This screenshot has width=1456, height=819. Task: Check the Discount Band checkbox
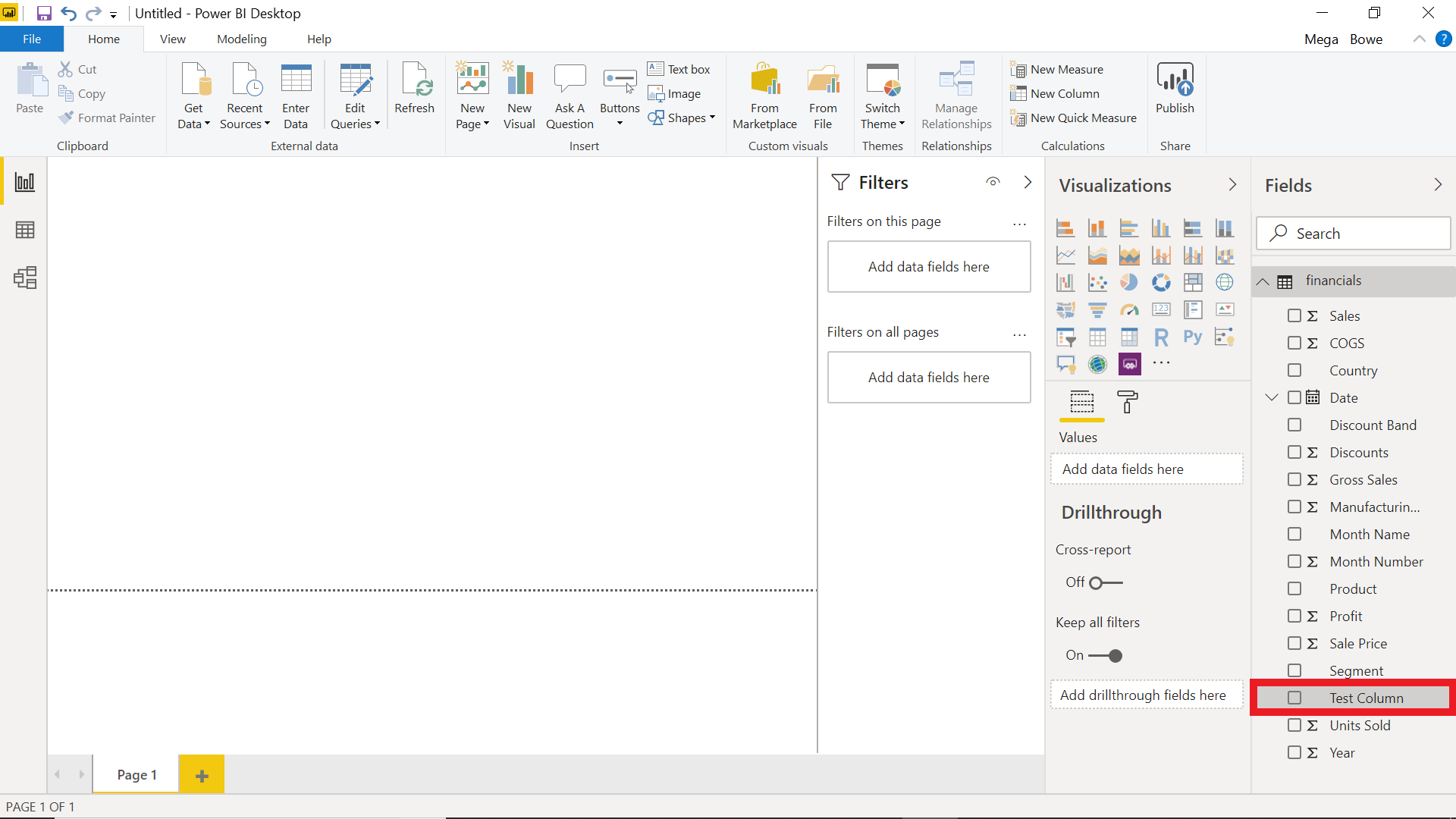tap(1294, 425)
